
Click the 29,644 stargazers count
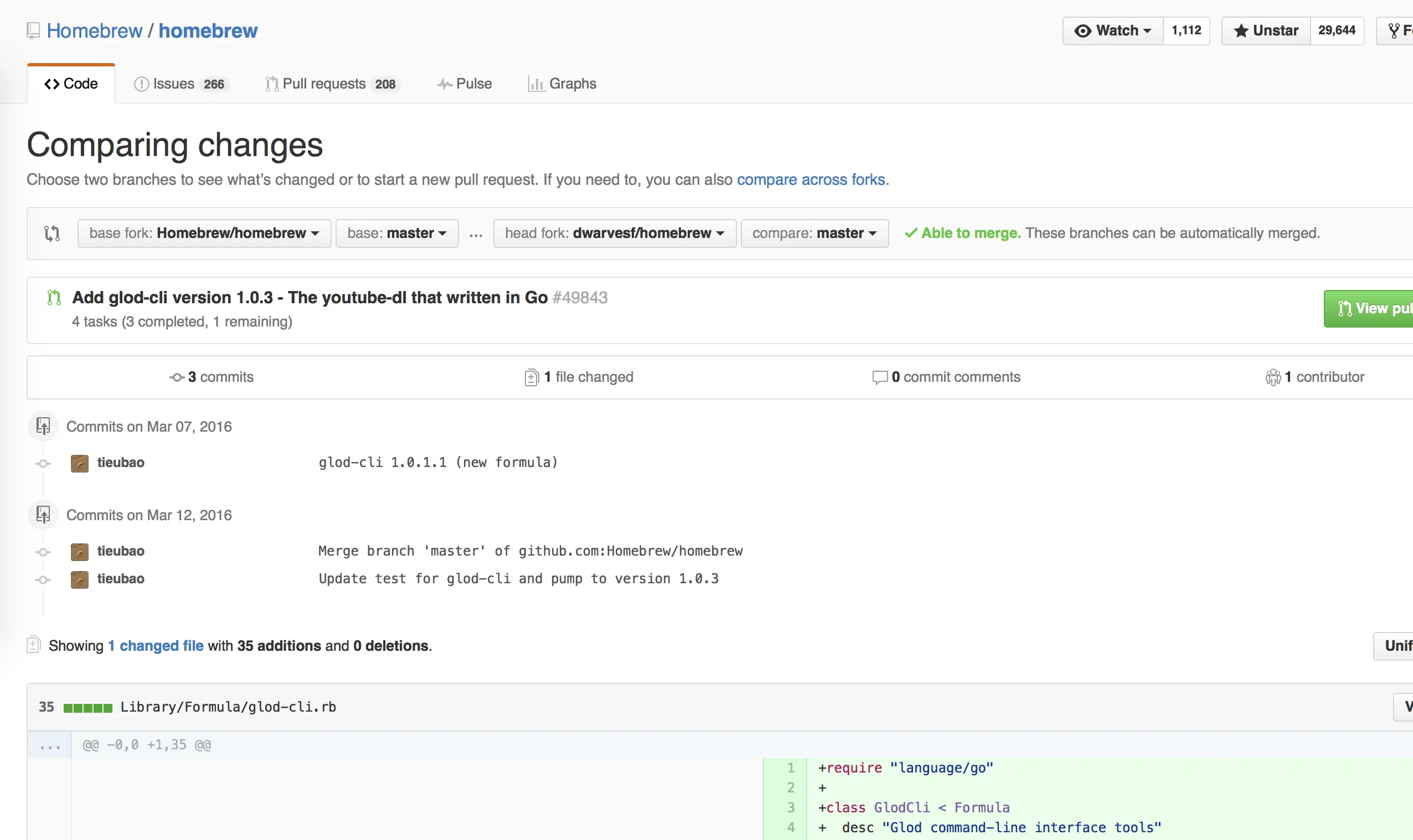point(1337,31)
